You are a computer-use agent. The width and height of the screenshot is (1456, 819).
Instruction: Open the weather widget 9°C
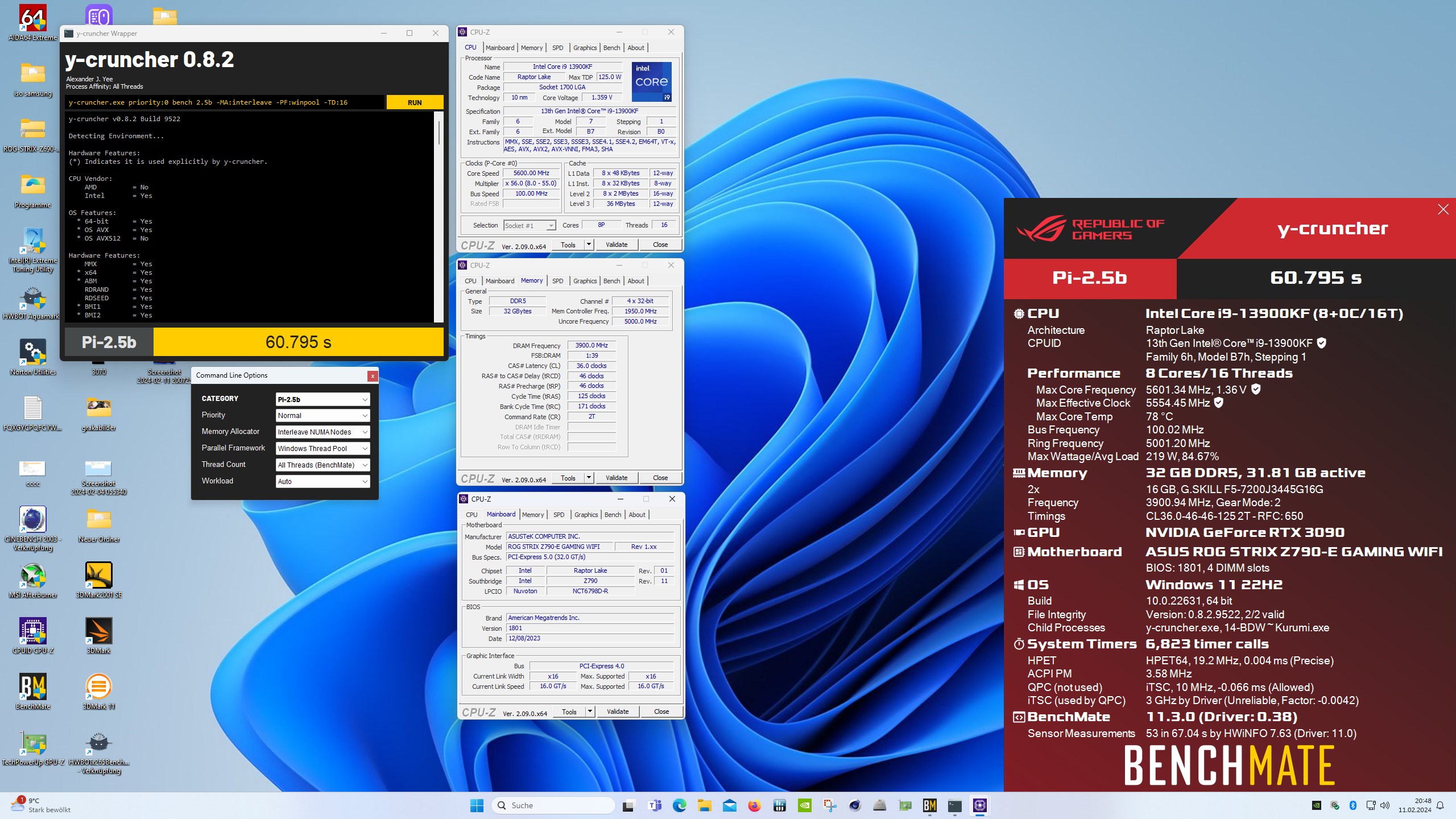41,805
